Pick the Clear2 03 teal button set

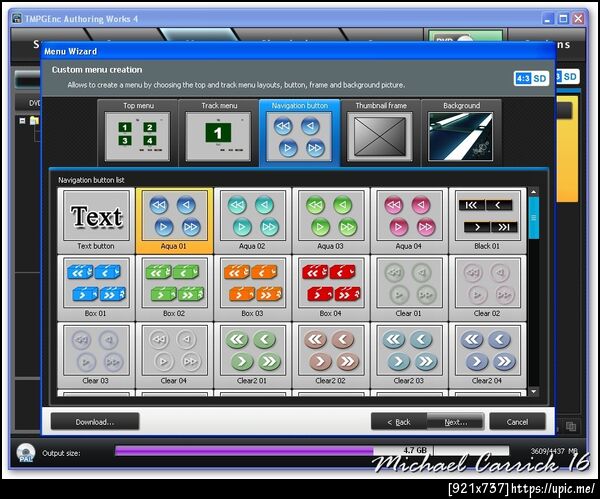[409, 355]
